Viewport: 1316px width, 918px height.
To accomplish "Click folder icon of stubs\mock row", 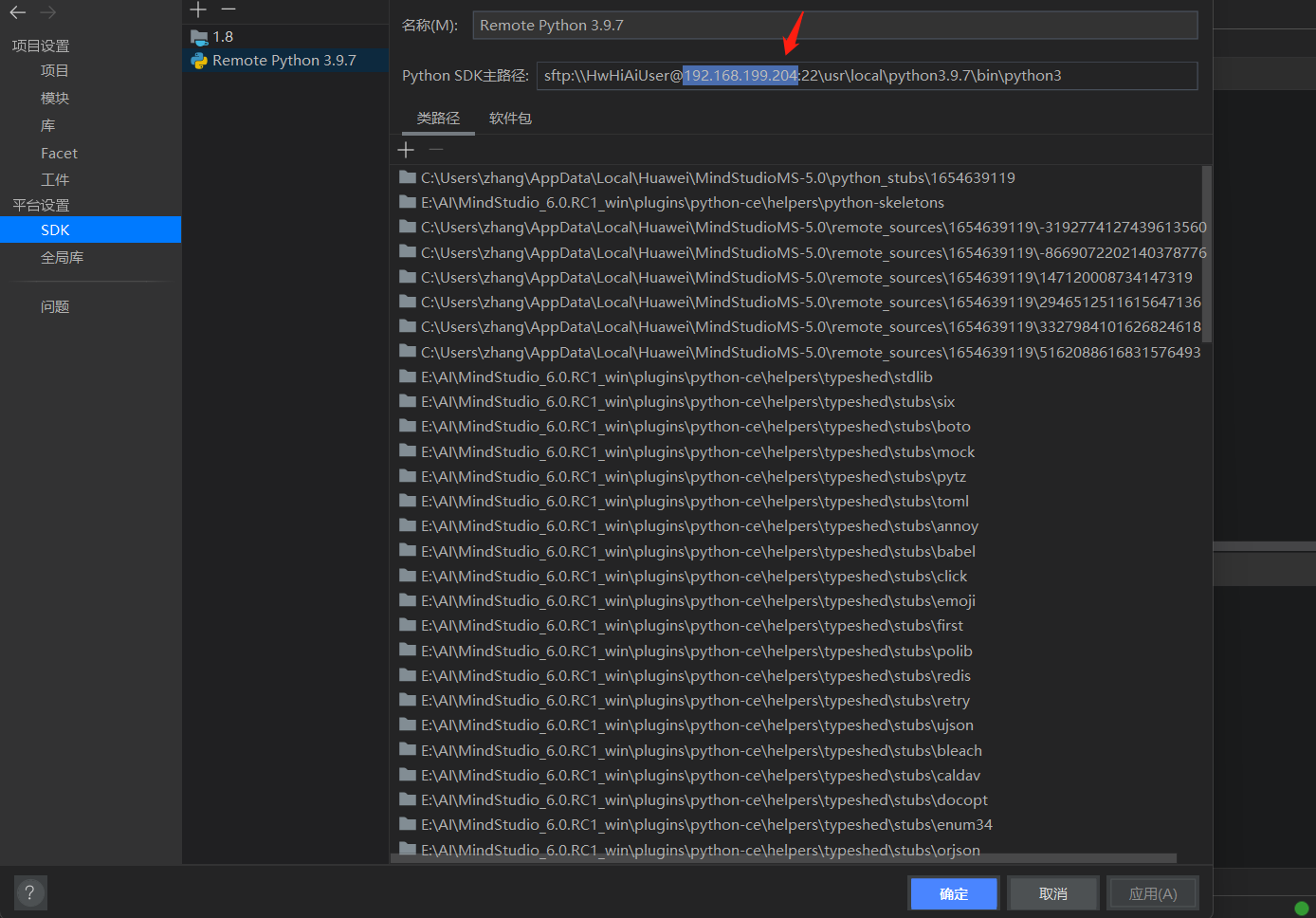I will [409, 451].
